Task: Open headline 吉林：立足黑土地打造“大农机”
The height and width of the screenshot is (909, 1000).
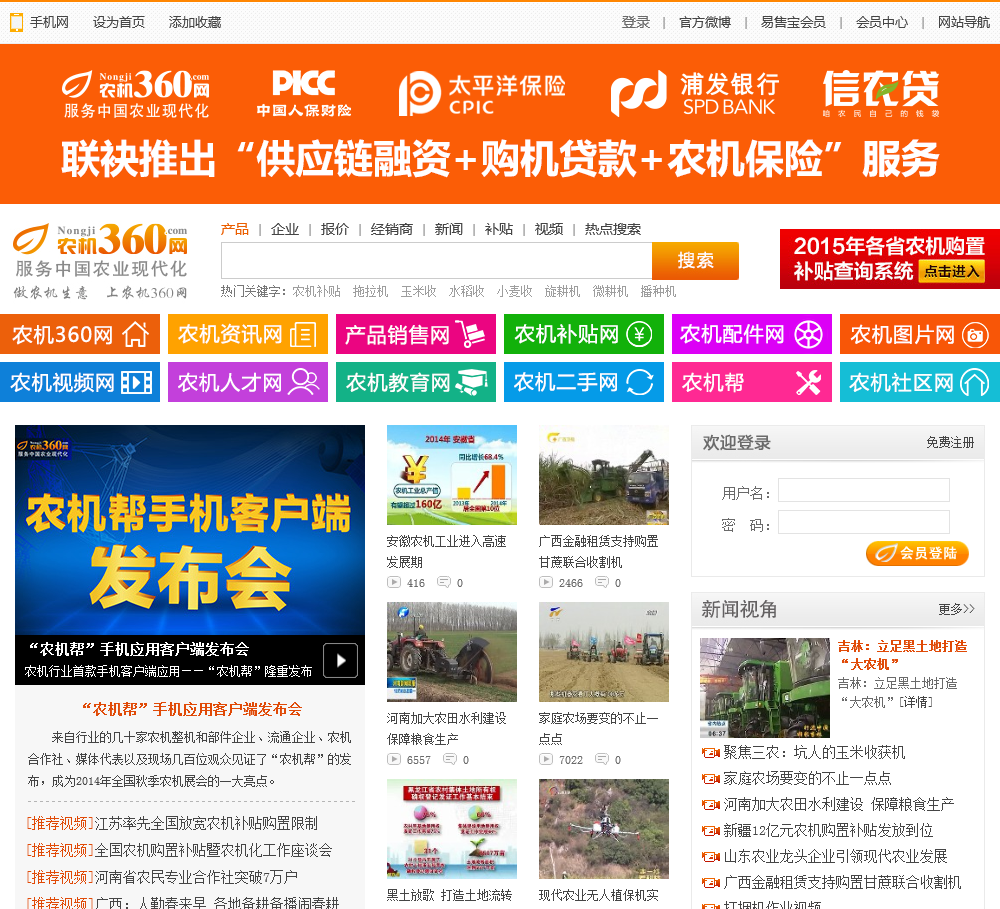Action: (902, 655)
